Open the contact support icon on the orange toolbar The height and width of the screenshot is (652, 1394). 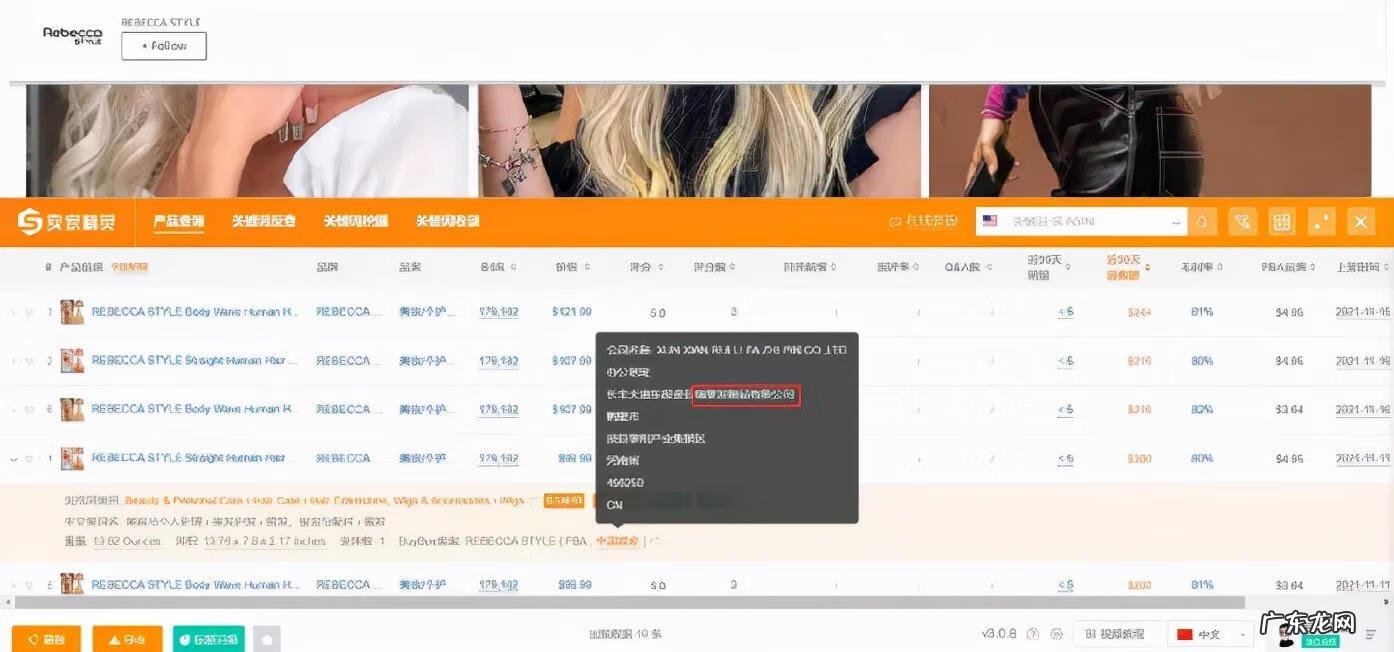click(1242, 221)
